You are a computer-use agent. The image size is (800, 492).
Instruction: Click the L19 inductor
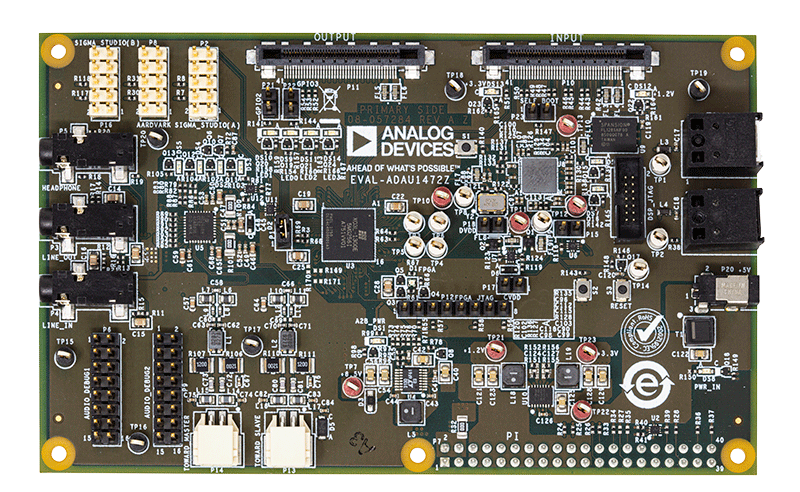point(567,377)
